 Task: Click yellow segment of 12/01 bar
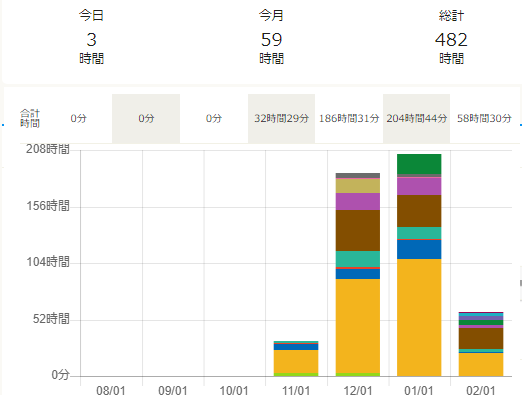point(358,326)
